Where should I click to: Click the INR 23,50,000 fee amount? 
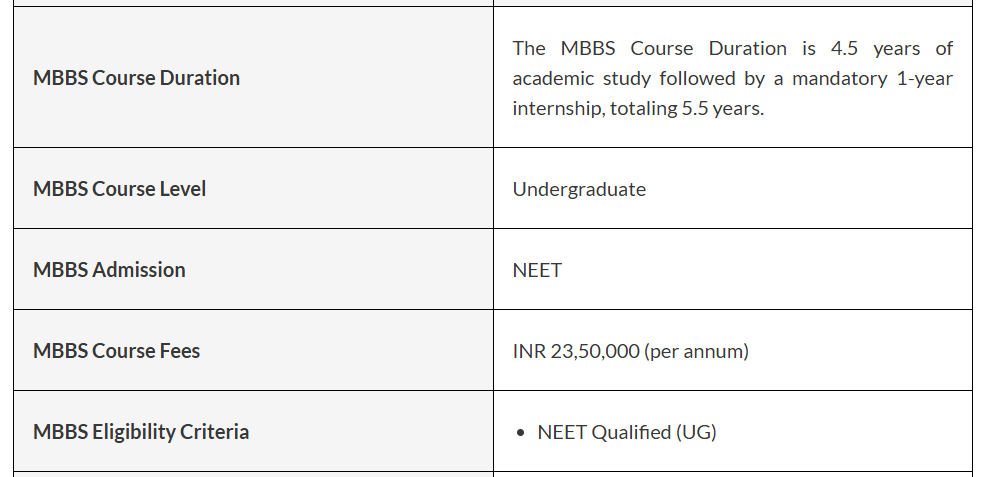[576, 351]
